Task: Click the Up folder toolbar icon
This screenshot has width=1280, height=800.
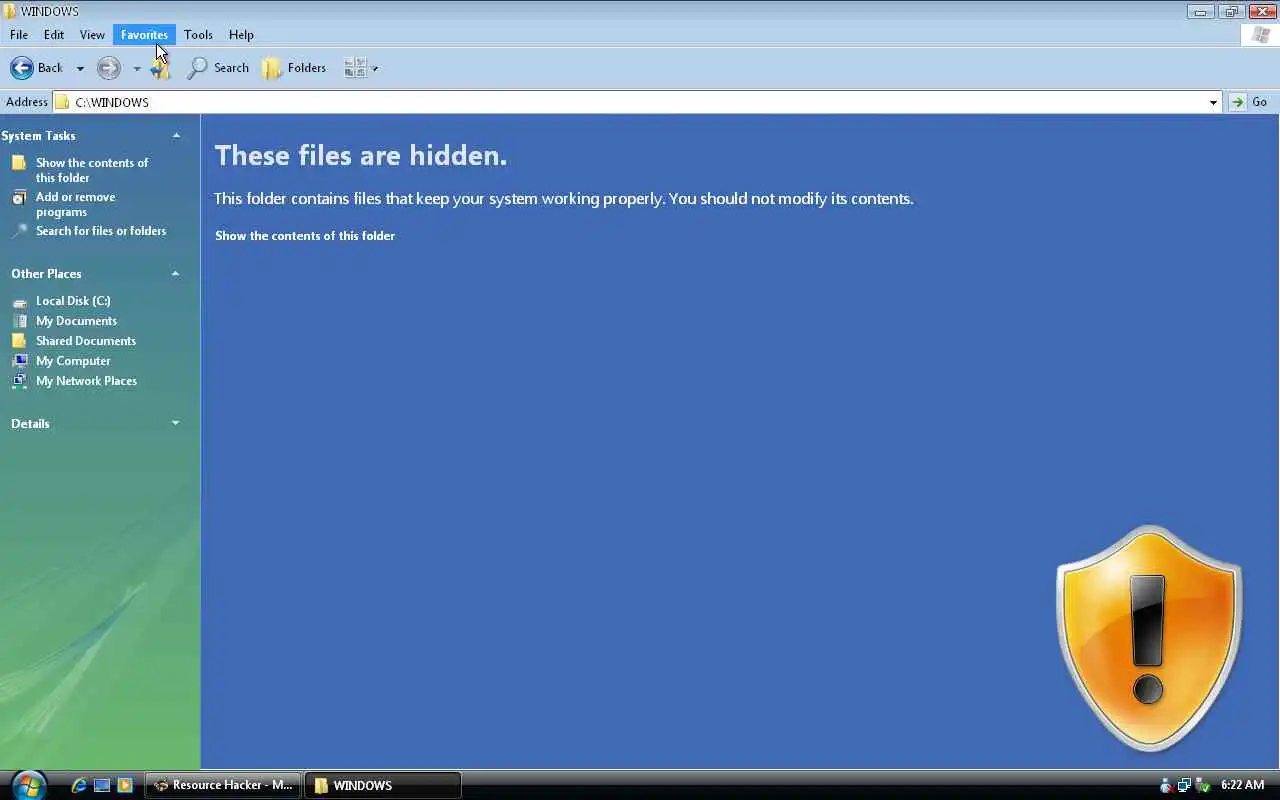Action: [x=161, y=68]
